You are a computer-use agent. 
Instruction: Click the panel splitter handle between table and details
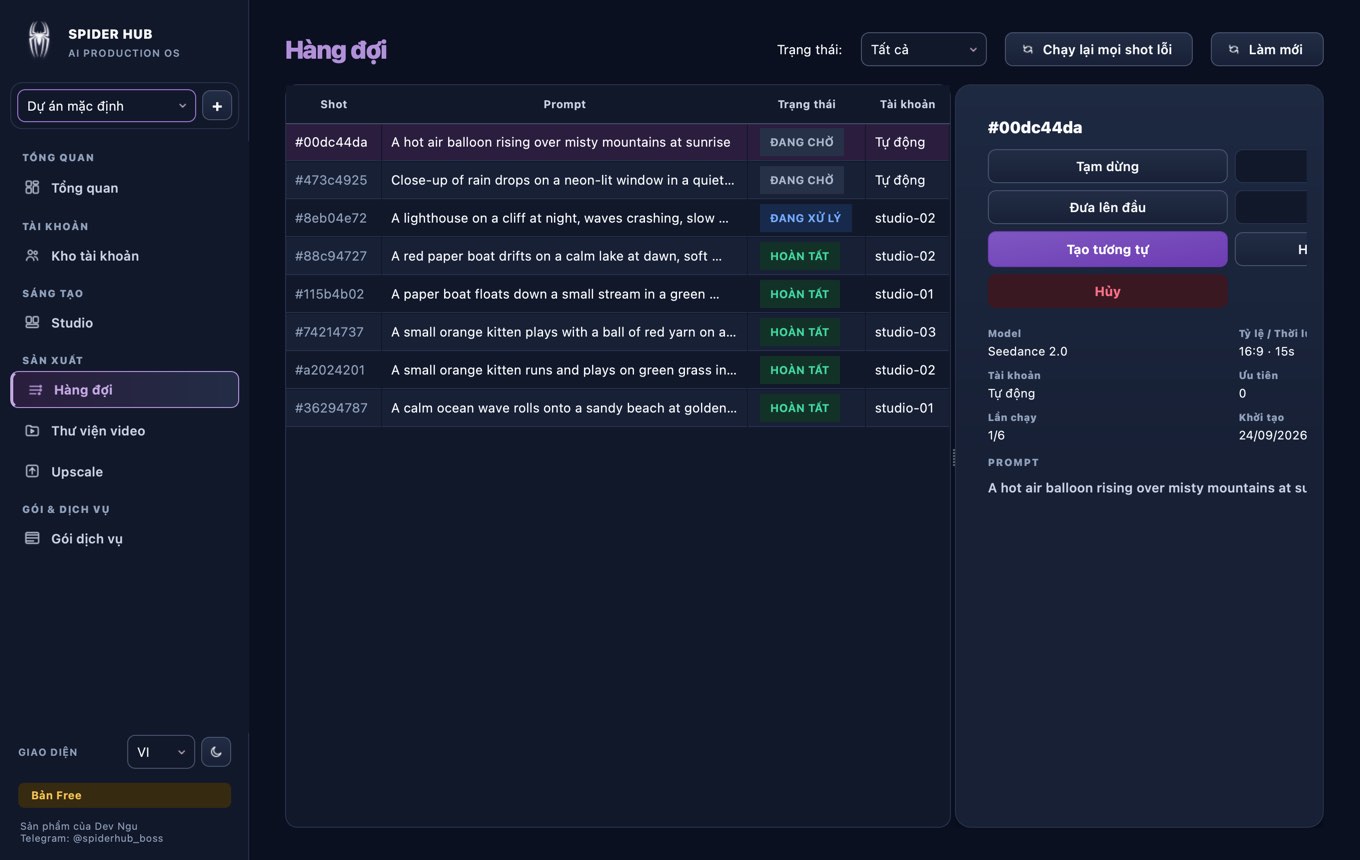click(953, 457)
